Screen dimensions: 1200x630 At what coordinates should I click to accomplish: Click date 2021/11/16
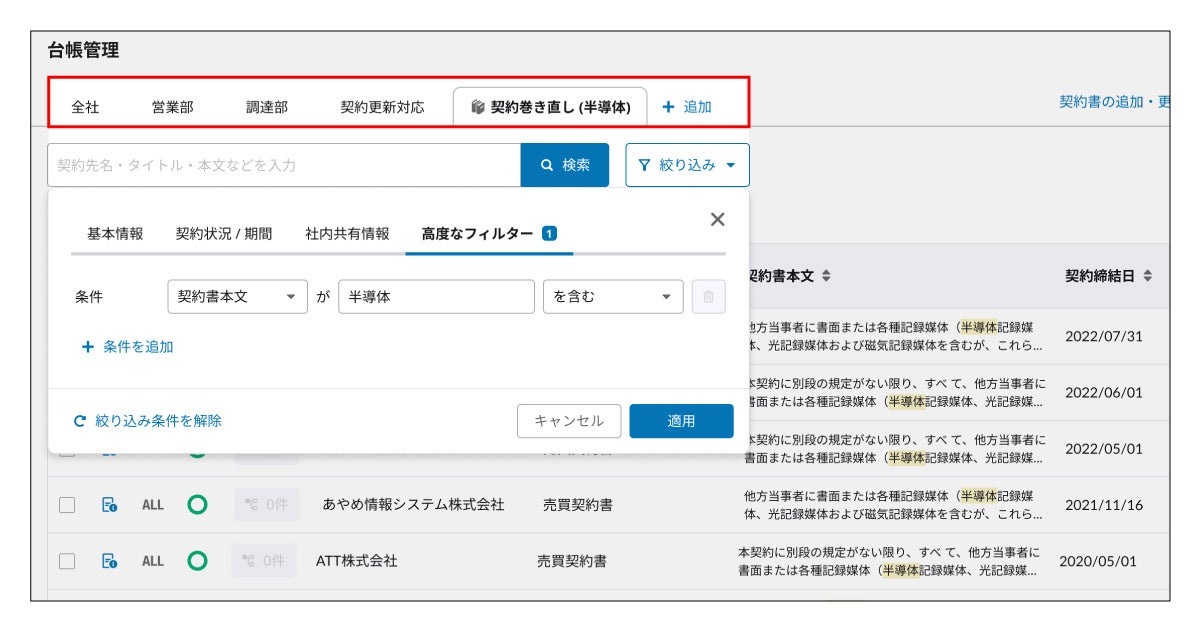[x=1103, y=505]
